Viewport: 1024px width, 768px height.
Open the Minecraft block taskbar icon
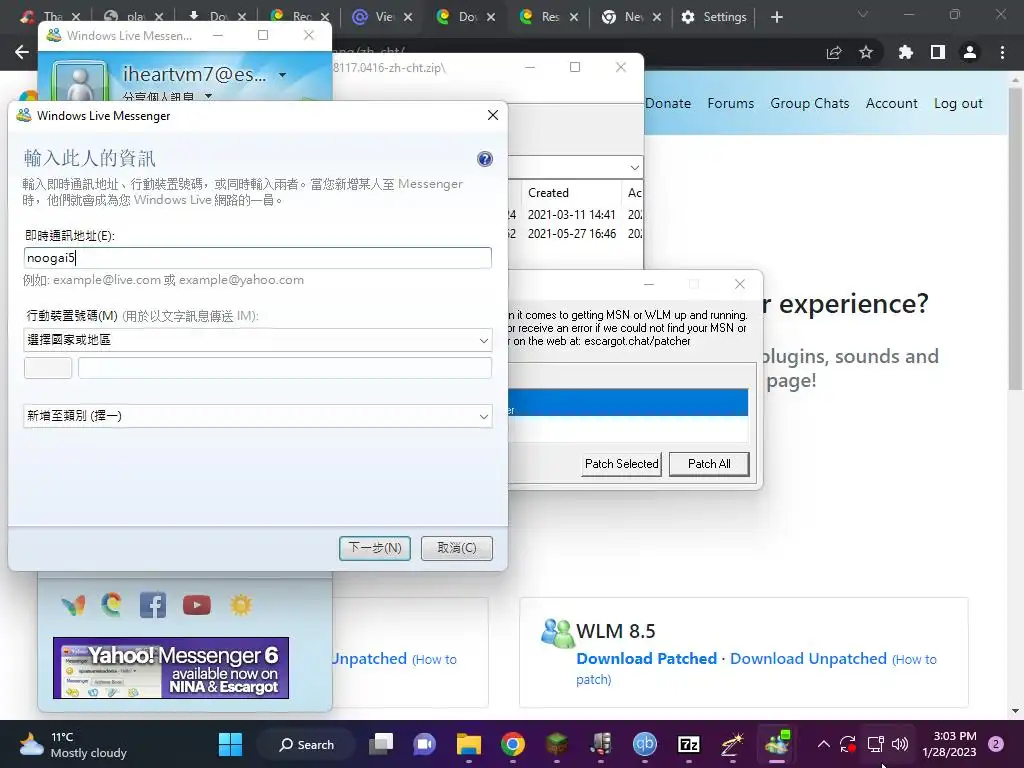coord(556,744)
